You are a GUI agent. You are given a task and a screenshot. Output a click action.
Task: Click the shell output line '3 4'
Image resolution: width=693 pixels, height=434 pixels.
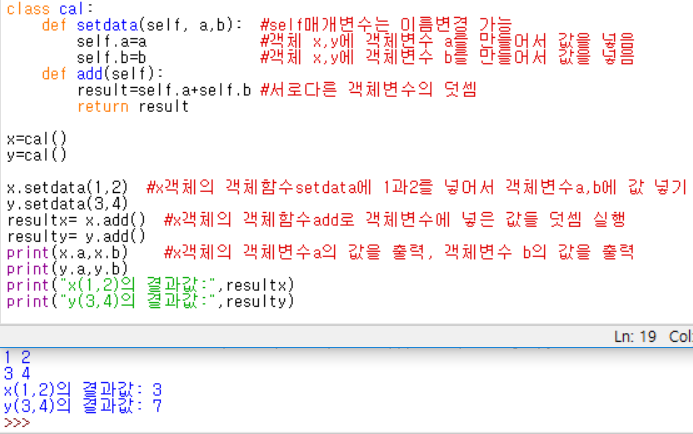[17, 373]
